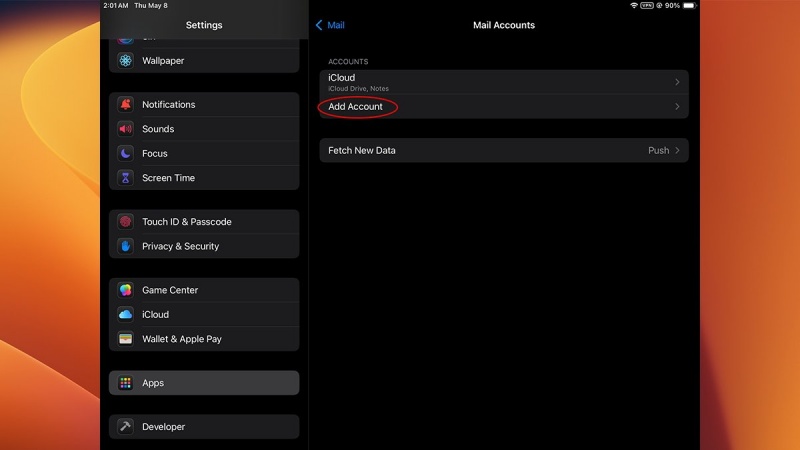Open Fetch New Data
The image size is (800, 450).
(504, 151)
